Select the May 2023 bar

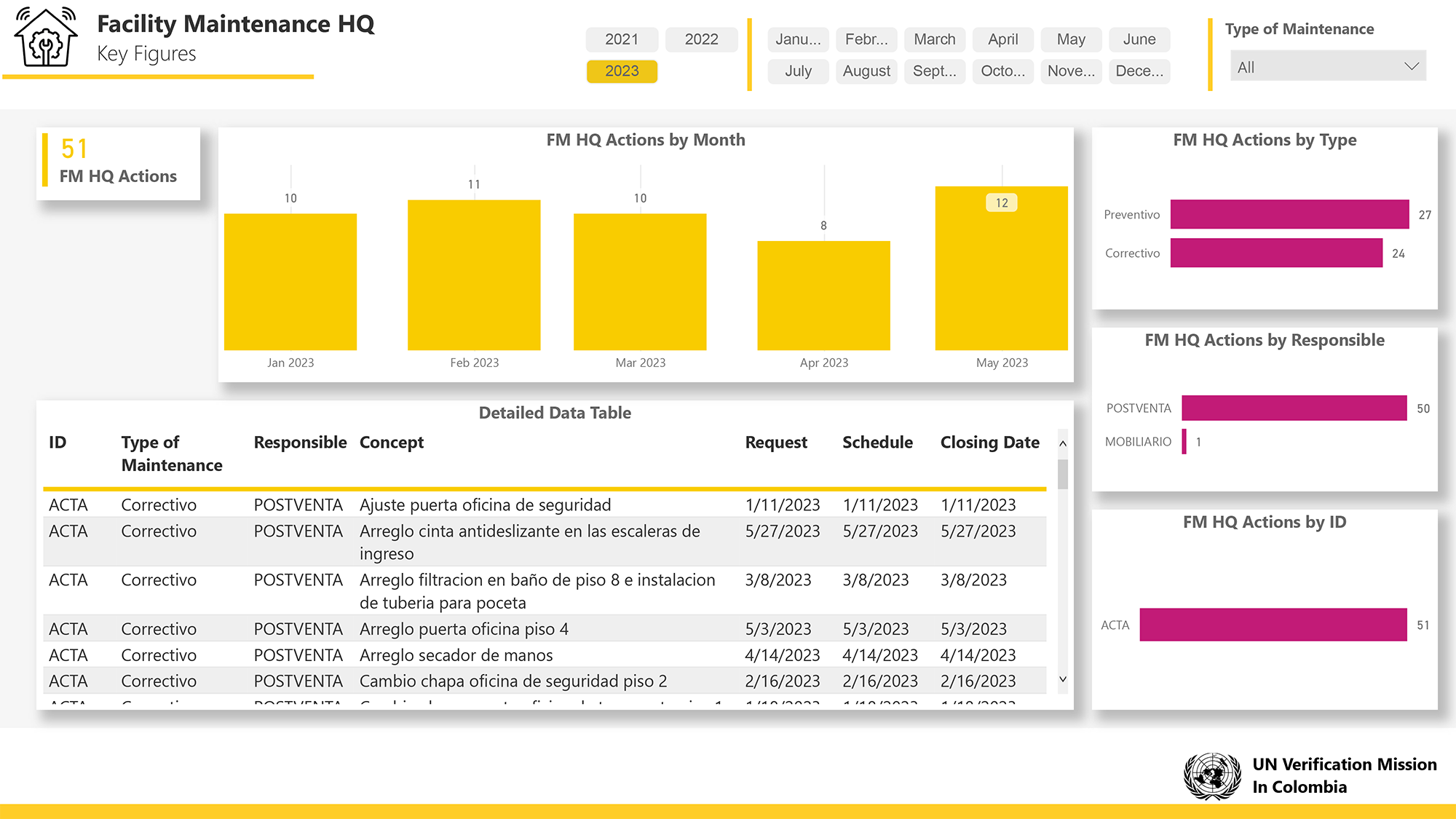tap(1002, 269)
